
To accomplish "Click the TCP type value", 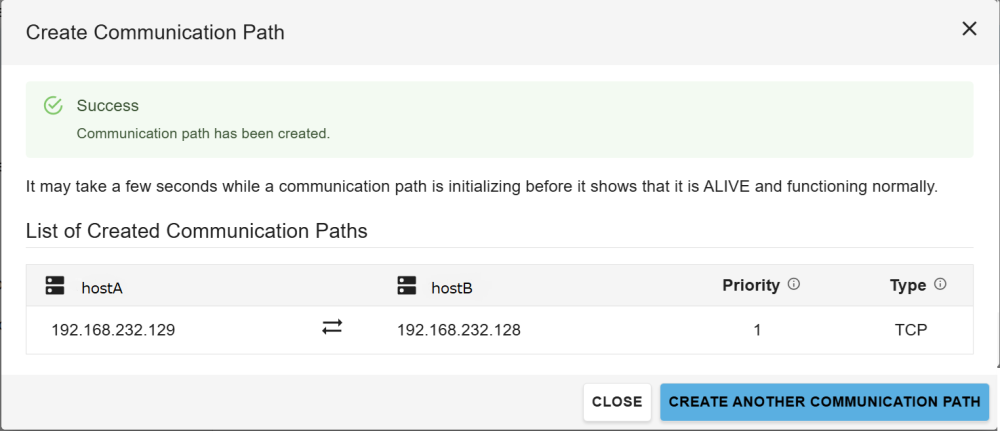I will click(x=911, y=329).
